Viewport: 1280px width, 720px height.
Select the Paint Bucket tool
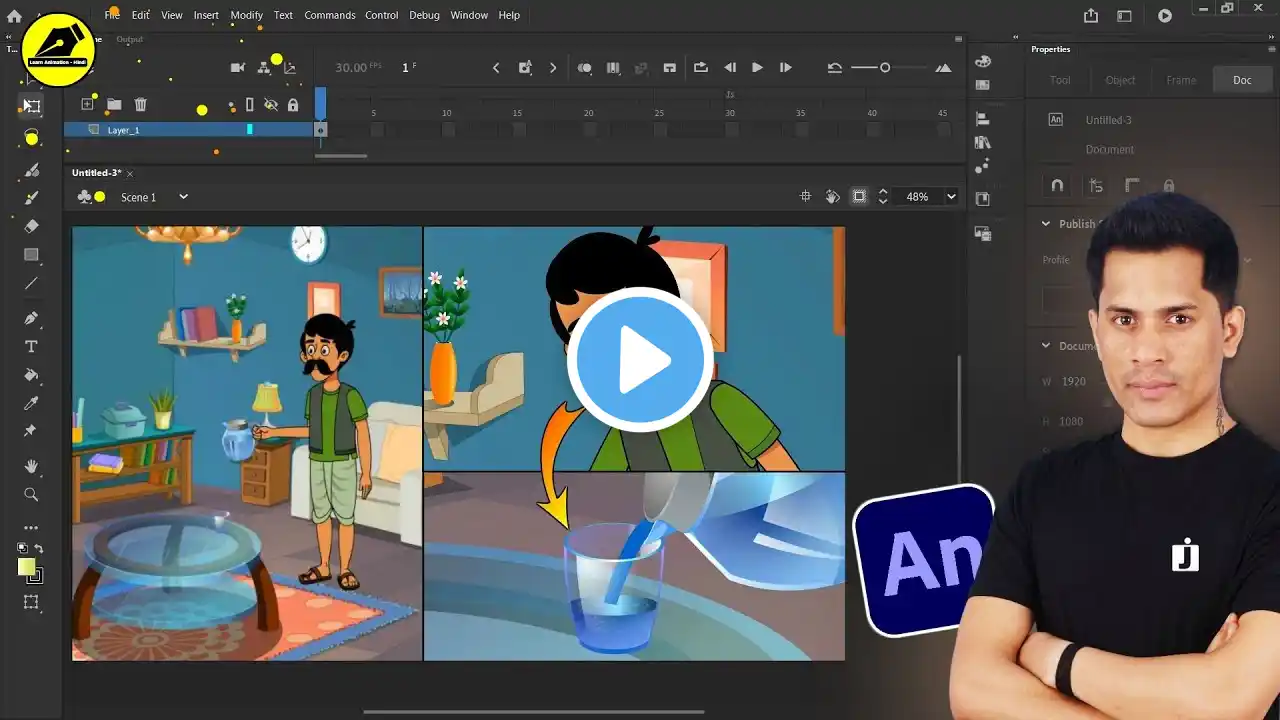[x=31, y=375]
